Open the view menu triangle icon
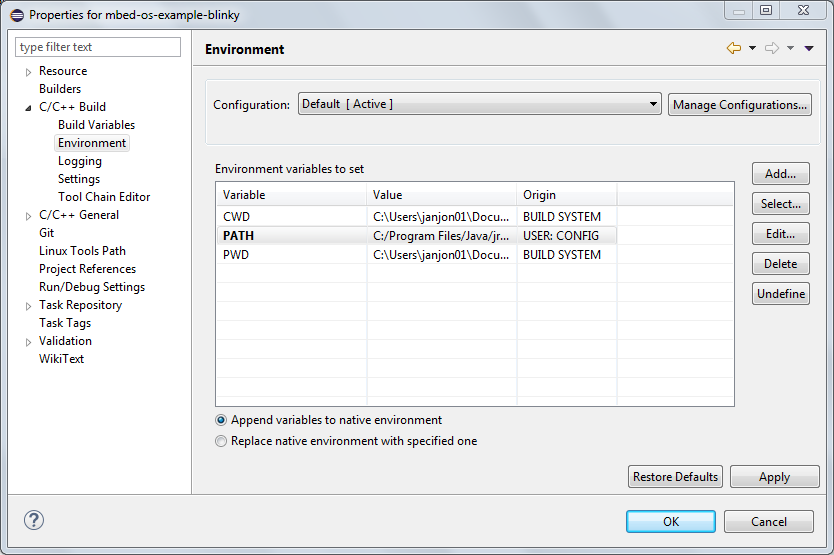The width and height of the screenshot is (834, 555). (x=809, y=49)
